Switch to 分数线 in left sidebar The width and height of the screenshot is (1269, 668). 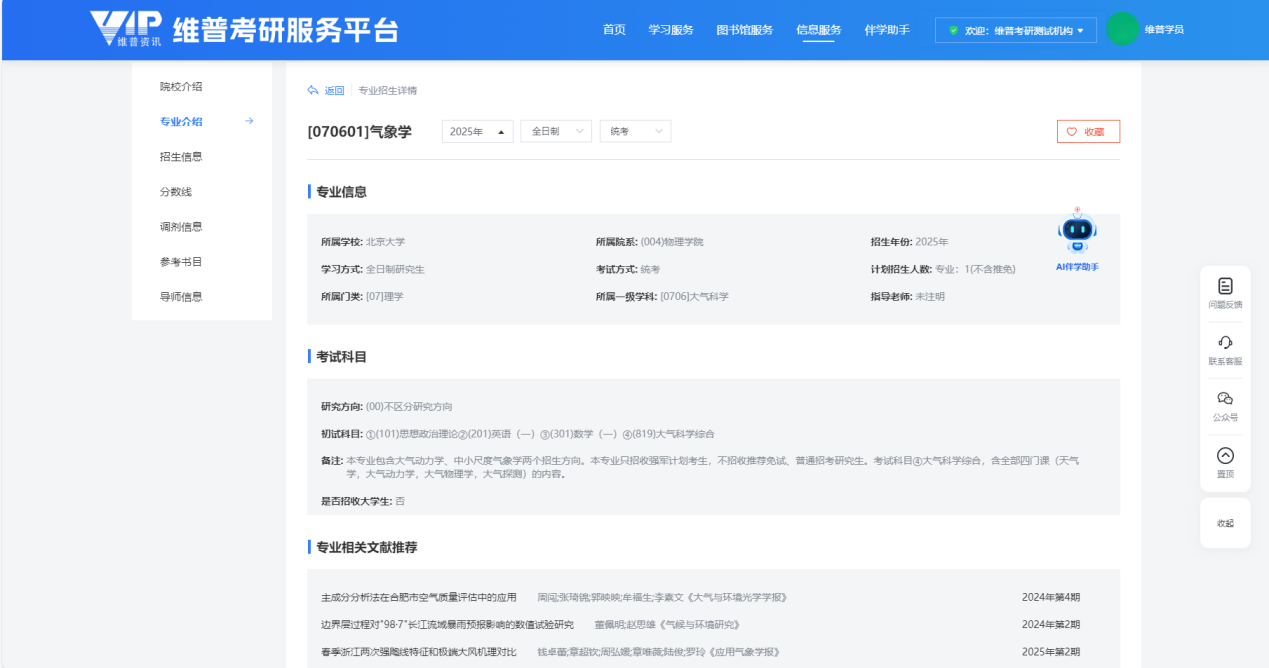pyautogui.click(x=175, y=192)
